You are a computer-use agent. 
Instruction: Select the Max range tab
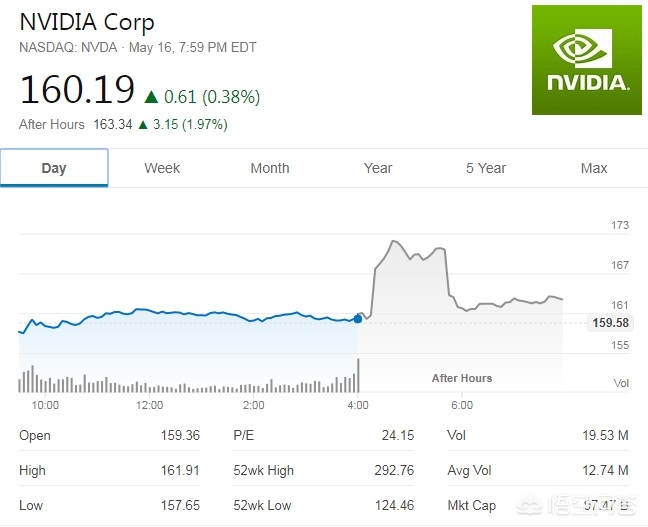[594, 168]
